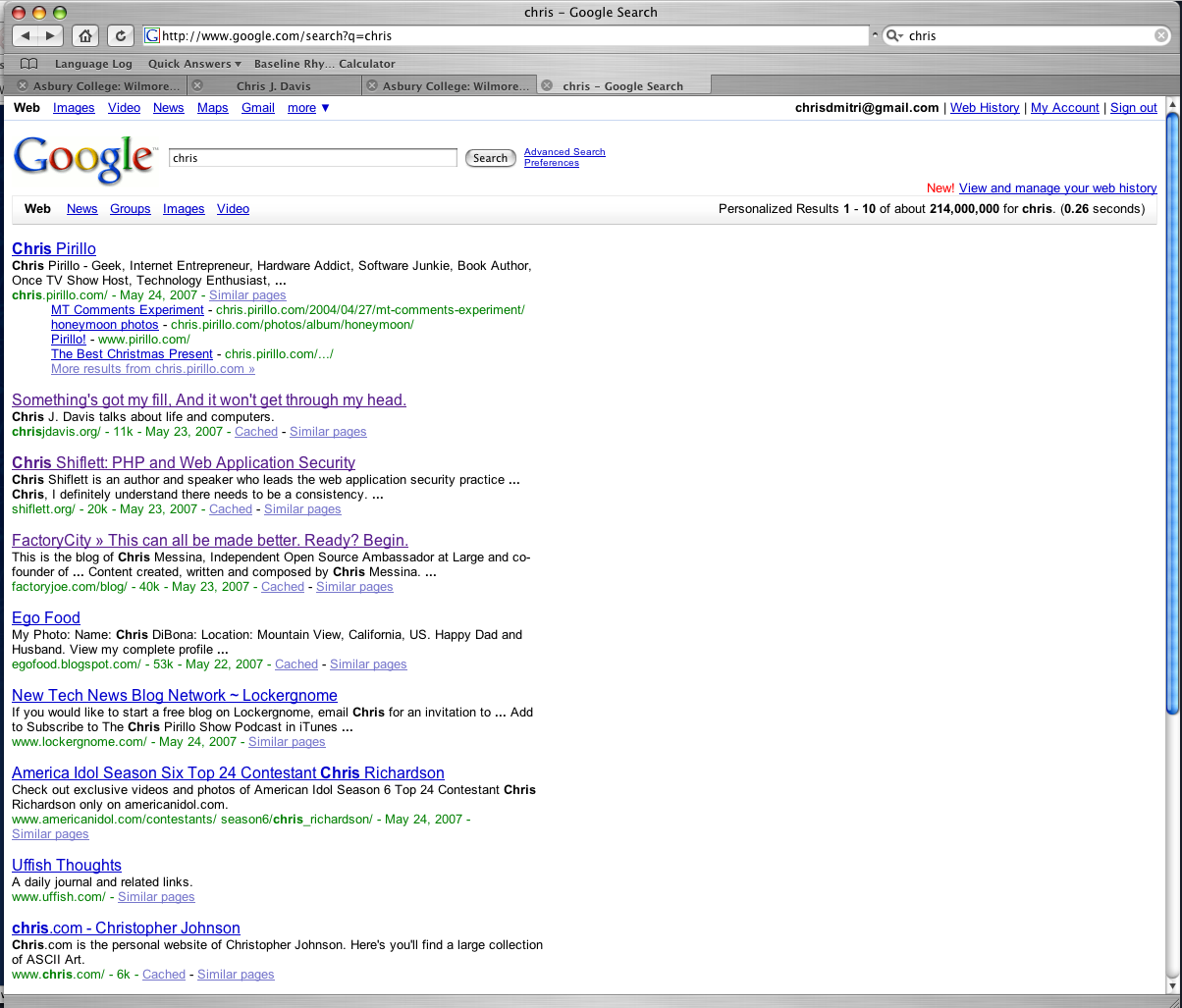Image resolution: width=1182 pixels, height=1008 pixels.
Task: Go forward using the forward arrow
Action: pos(51,35)
